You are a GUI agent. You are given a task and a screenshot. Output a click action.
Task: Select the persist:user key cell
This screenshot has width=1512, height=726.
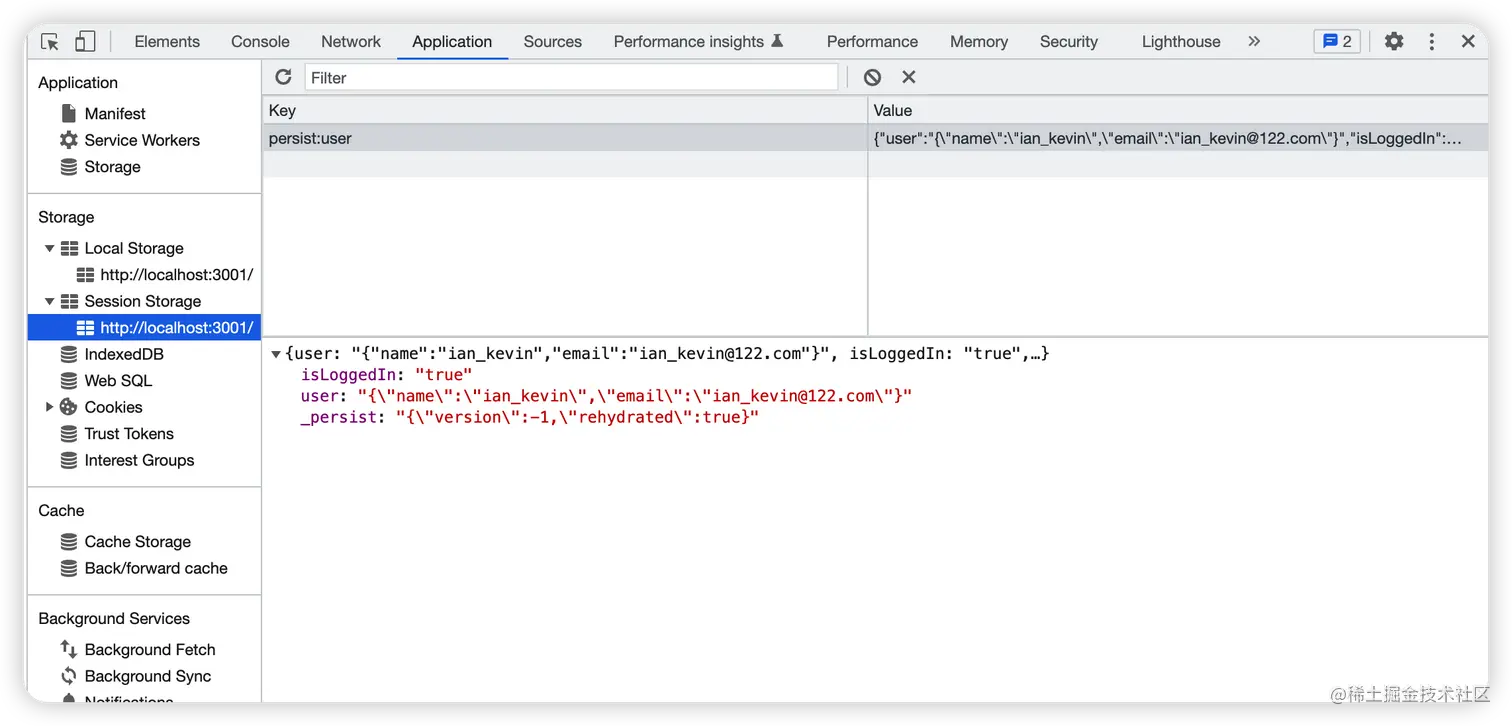[565, 138]
